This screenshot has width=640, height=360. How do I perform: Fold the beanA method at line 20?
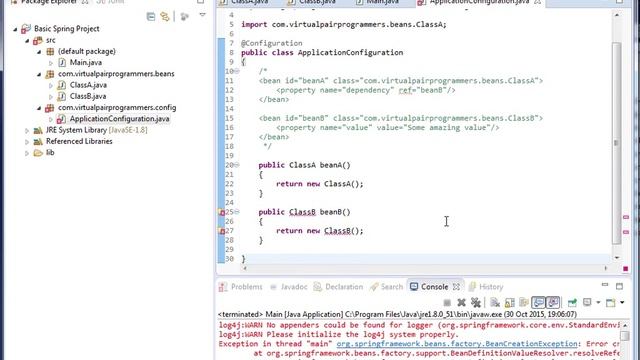(237, 165)
